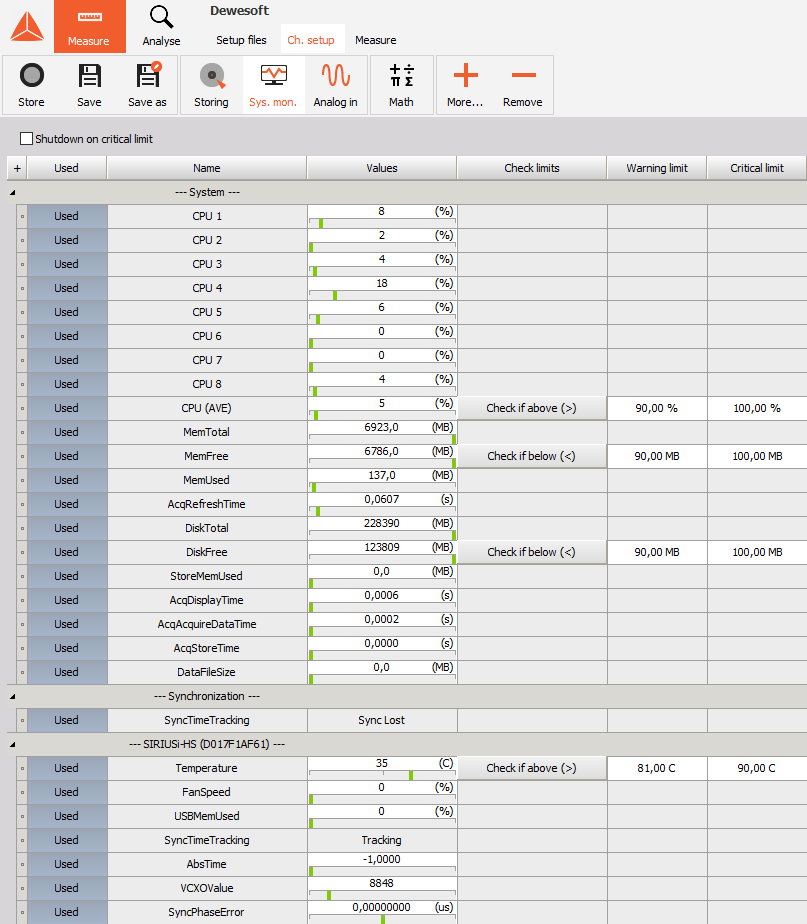Click the Remove module icon

click(523, 85)
